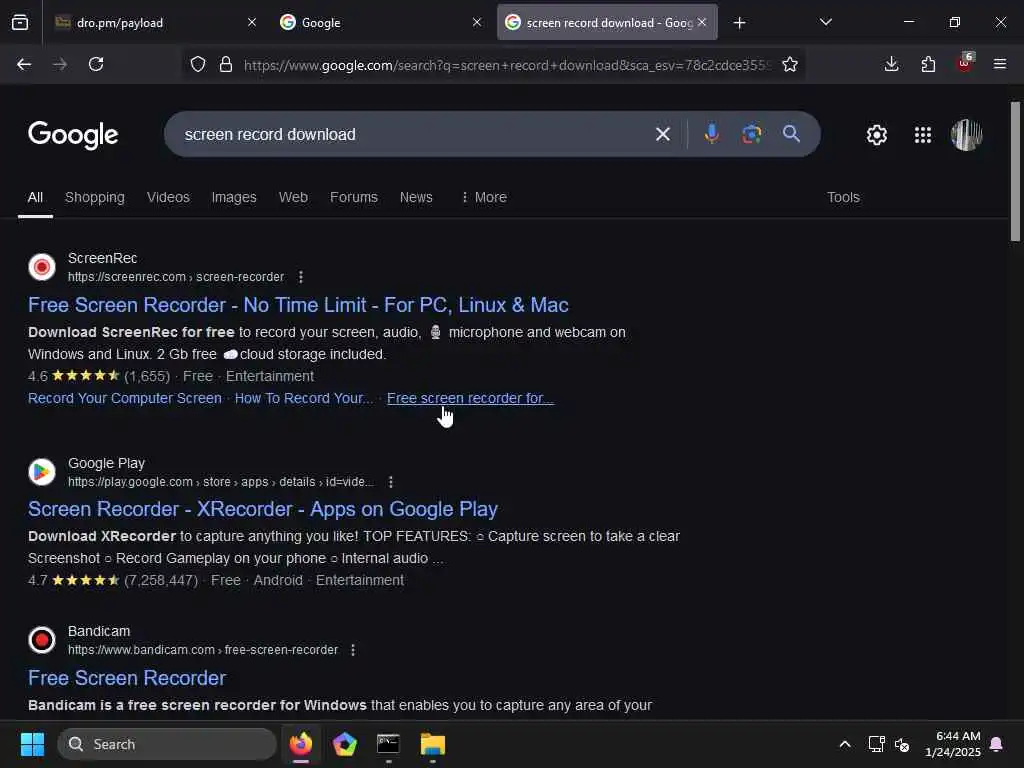The image size is (1024, 768).
Task: Open the taskbar clock and date
Action: point(953,744)
